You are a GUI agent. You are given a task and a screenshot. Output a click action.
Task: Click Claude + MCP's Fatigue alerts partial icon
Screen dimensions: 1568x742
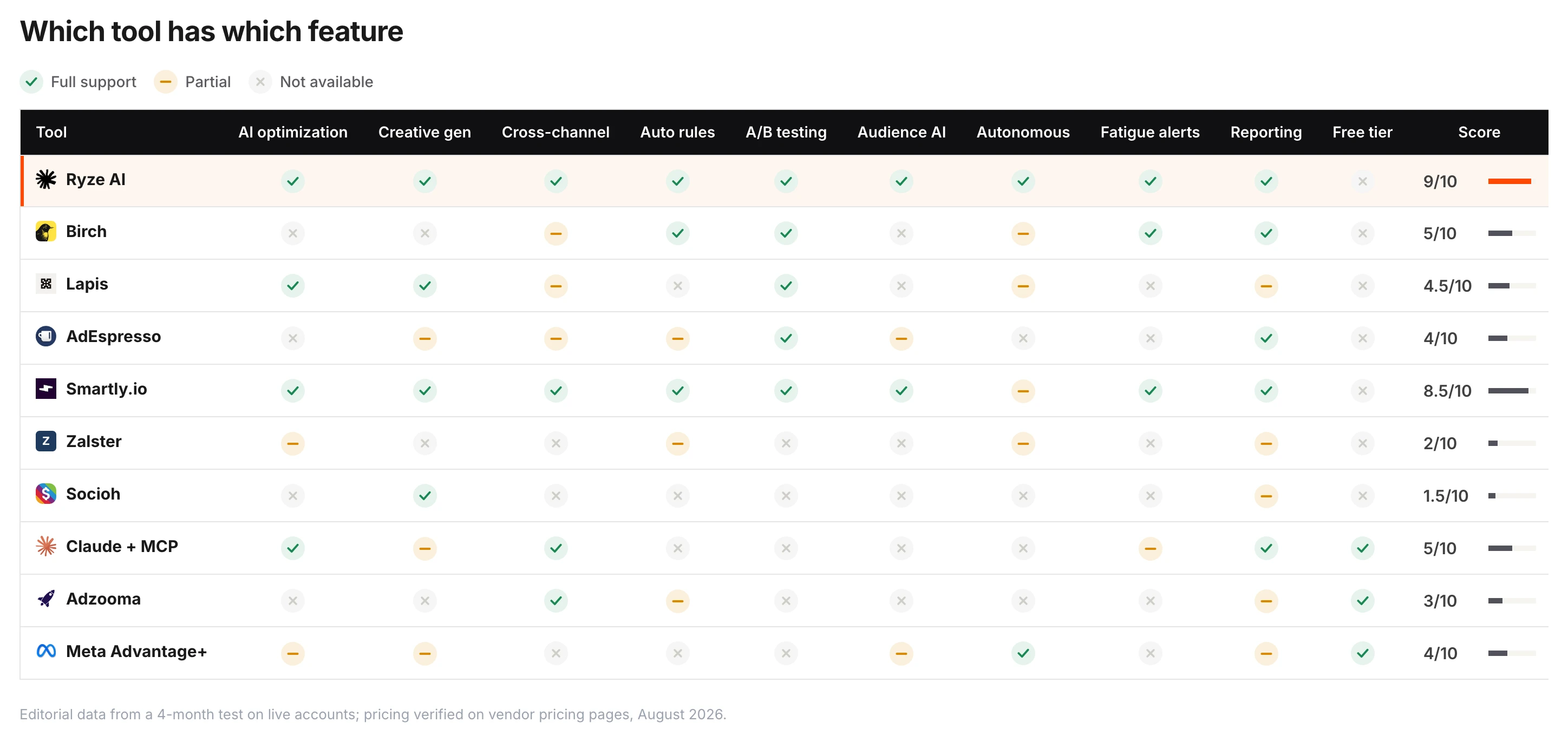click(1151, 549)
